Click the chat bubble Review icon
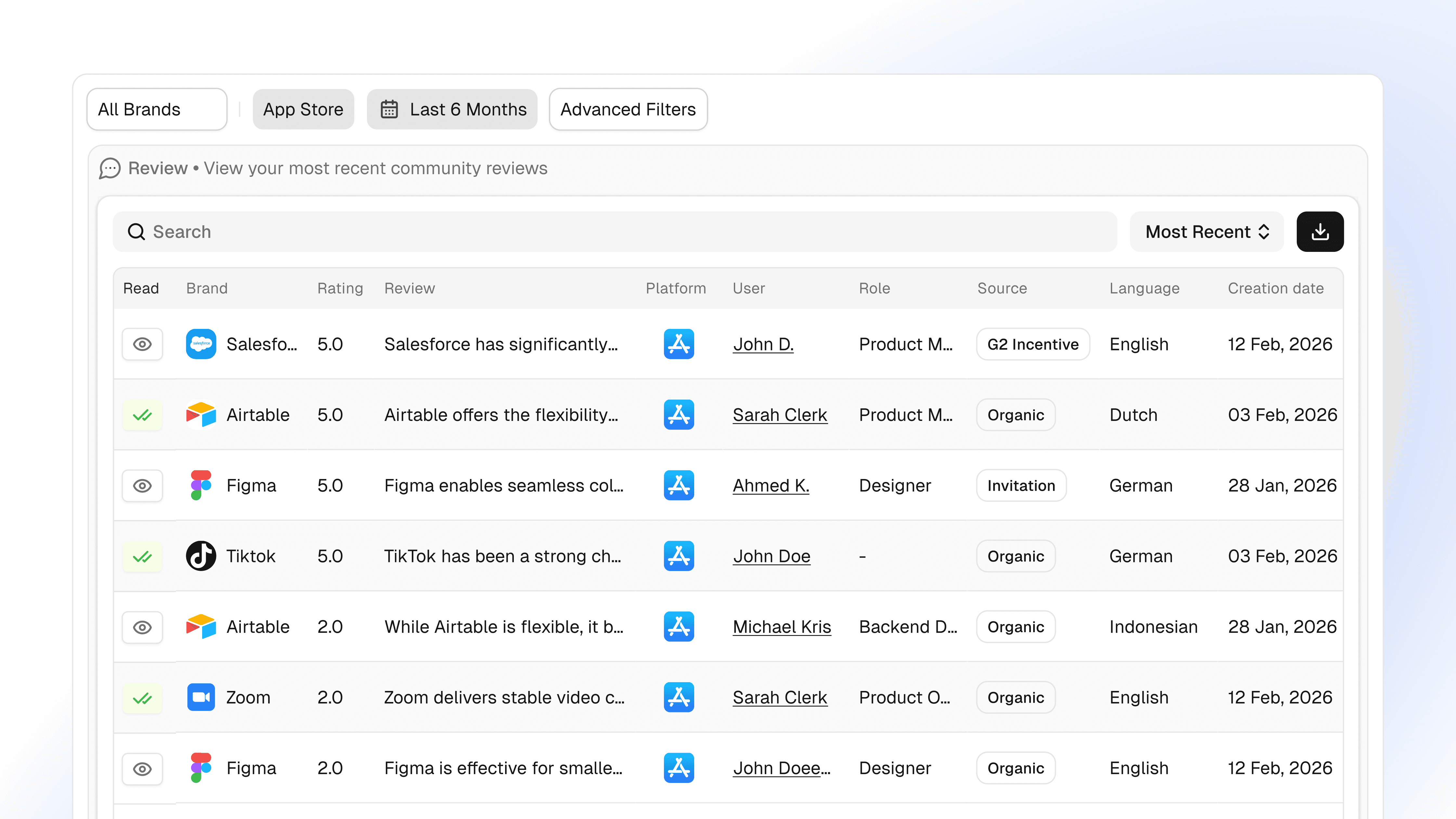Image resolution: width=1456 pixels, height=819 pixels. pos(110,168)
